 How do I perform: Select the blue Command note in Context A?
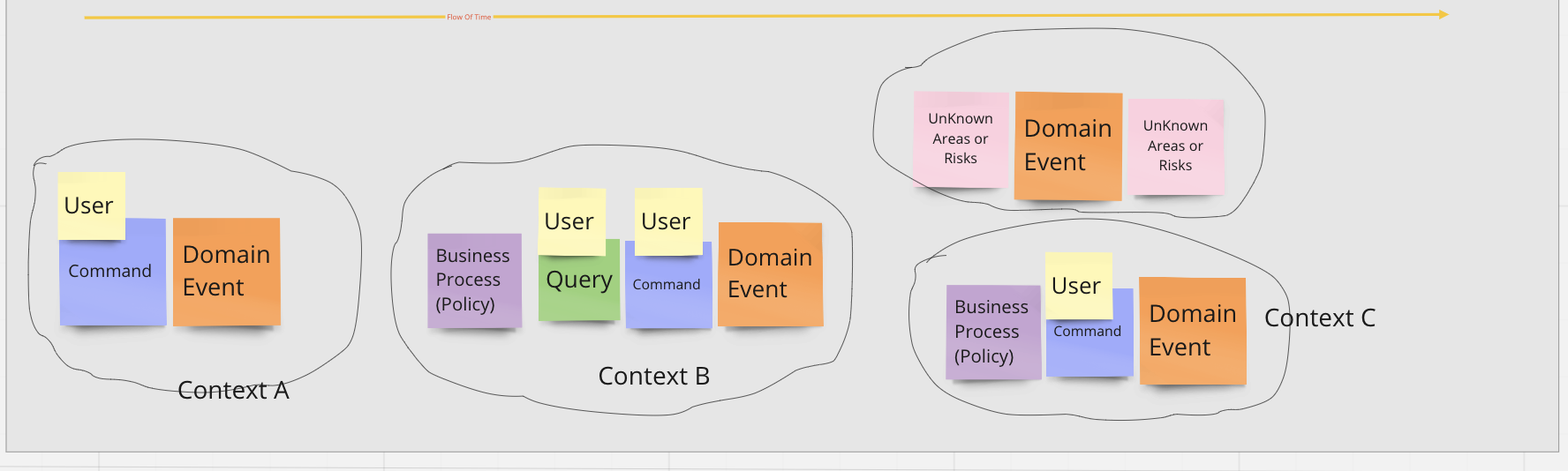[x=112, y=282]
